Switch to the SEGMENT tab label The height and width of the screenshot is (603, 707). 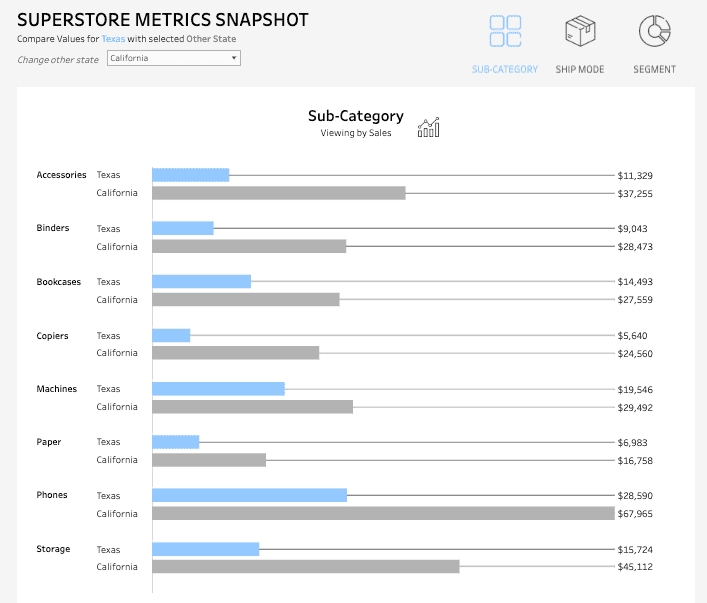coord(654,70)
